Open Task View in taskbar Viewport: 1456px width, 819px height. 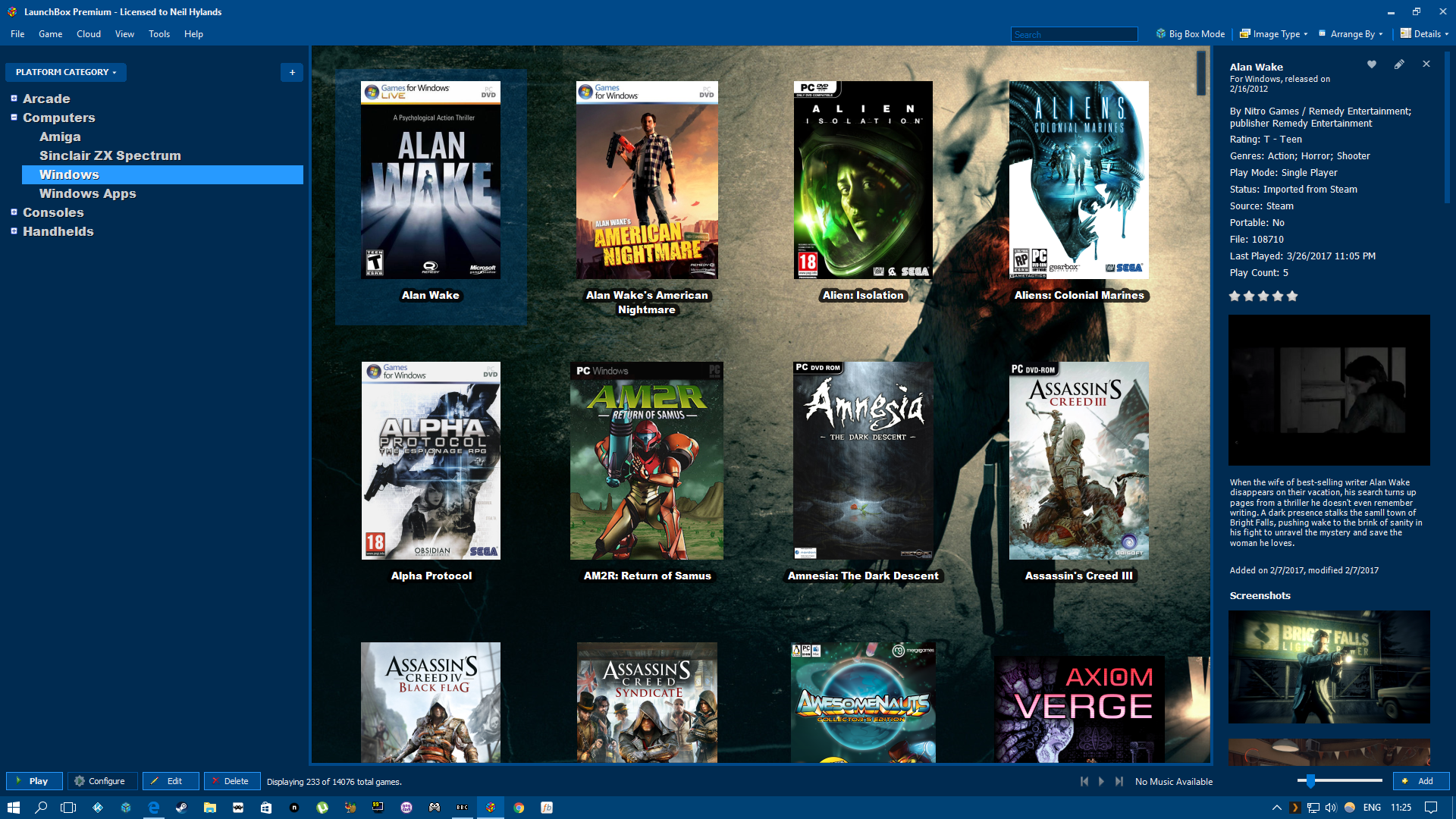coord(68,808)
